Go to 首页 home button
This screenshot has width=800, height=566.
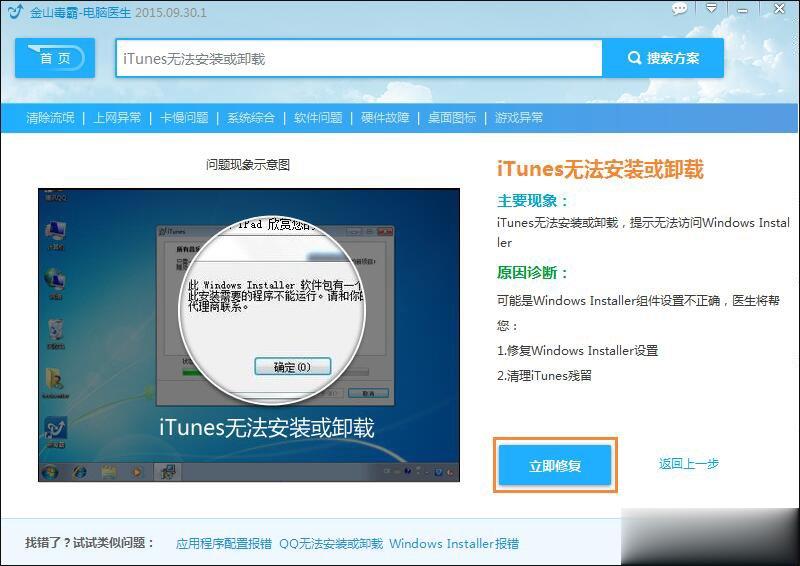coord(55,58)
